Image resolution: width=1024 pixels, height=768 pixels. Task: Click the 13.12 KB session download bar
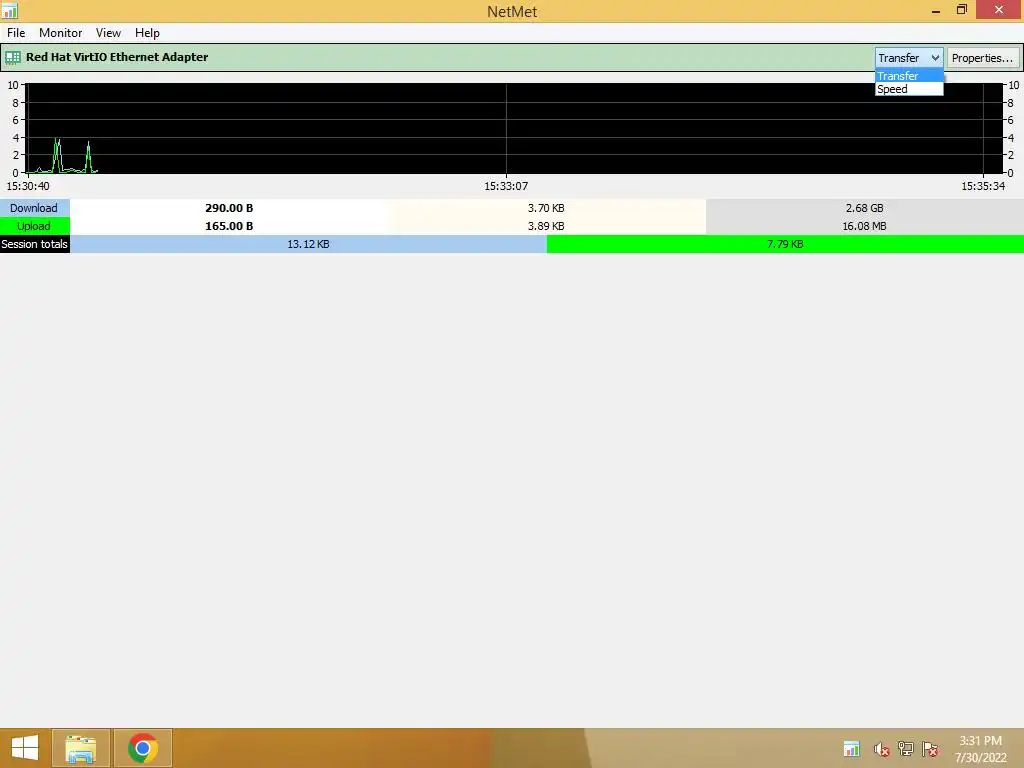[308, 244]
